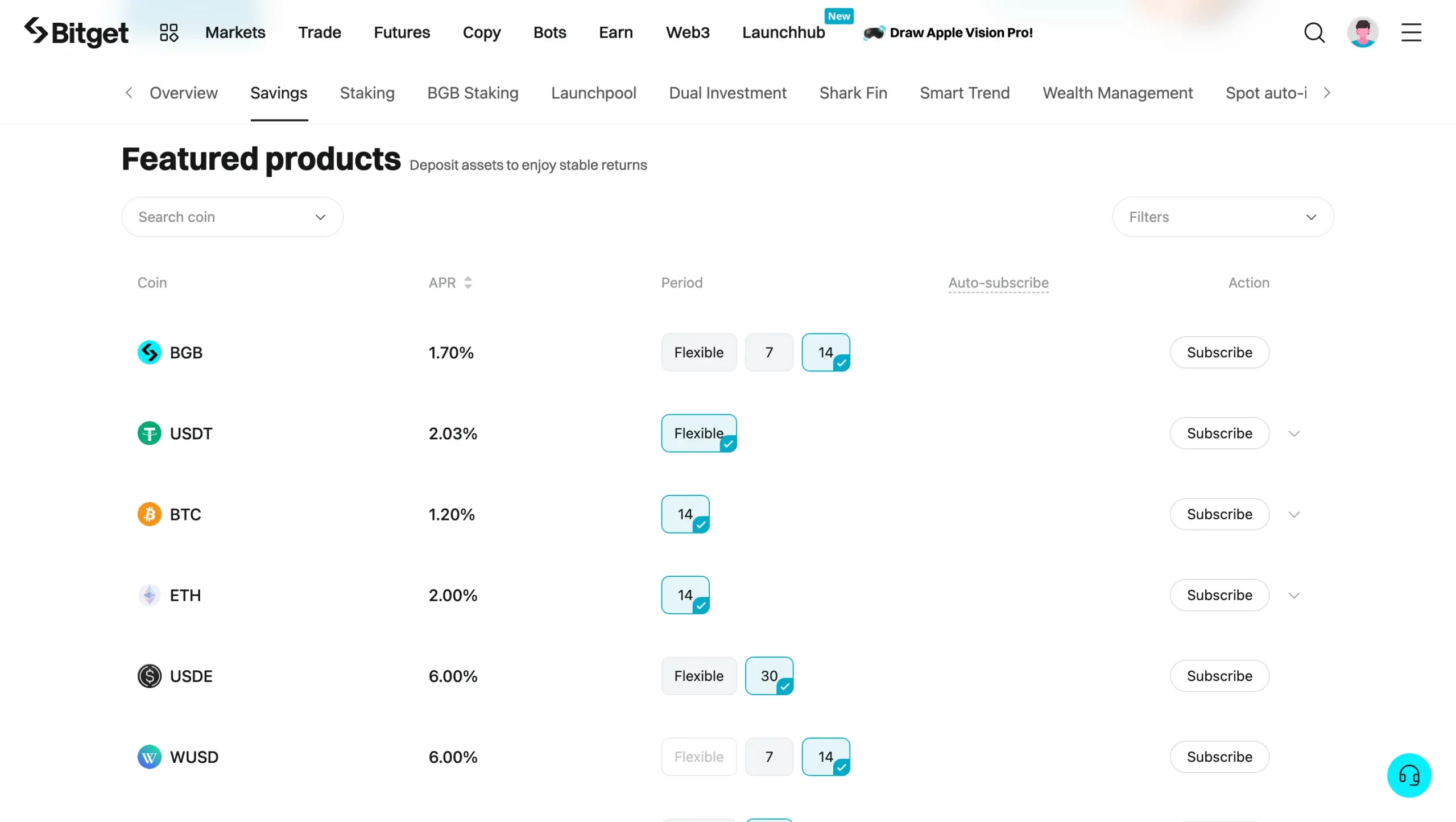Screen dimensions: 1456x822
Task: Subscribe to ETH savings
Action: click(x=1219, y=595)
